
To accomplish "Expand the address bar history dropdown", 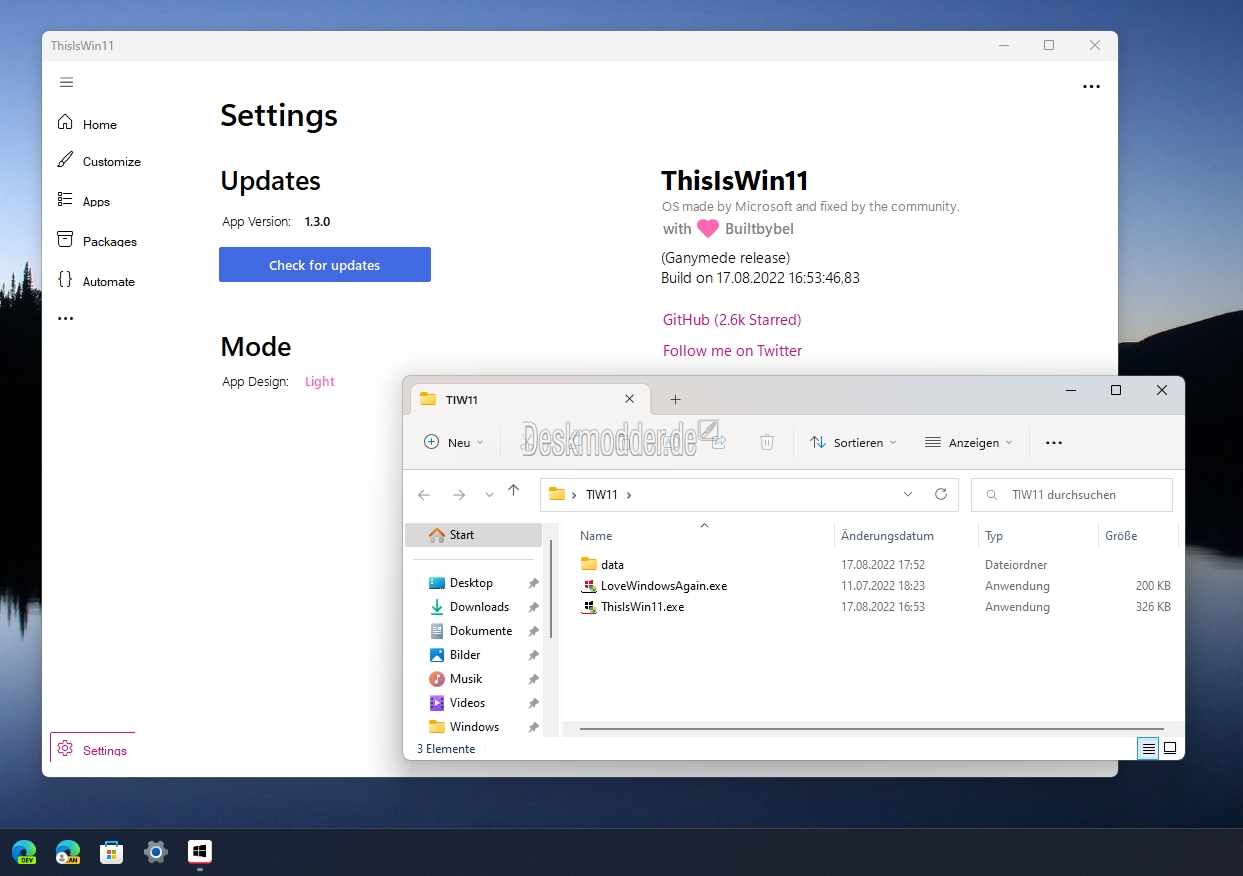I will [x=908, y=494].
